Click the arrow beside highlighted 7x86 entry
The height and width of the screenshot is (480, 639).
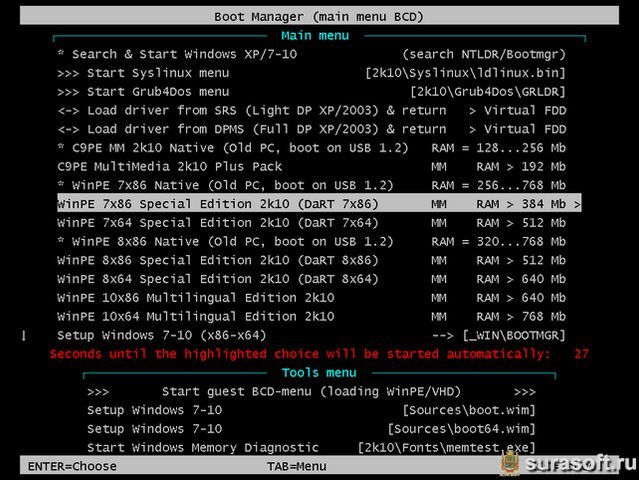577,204
